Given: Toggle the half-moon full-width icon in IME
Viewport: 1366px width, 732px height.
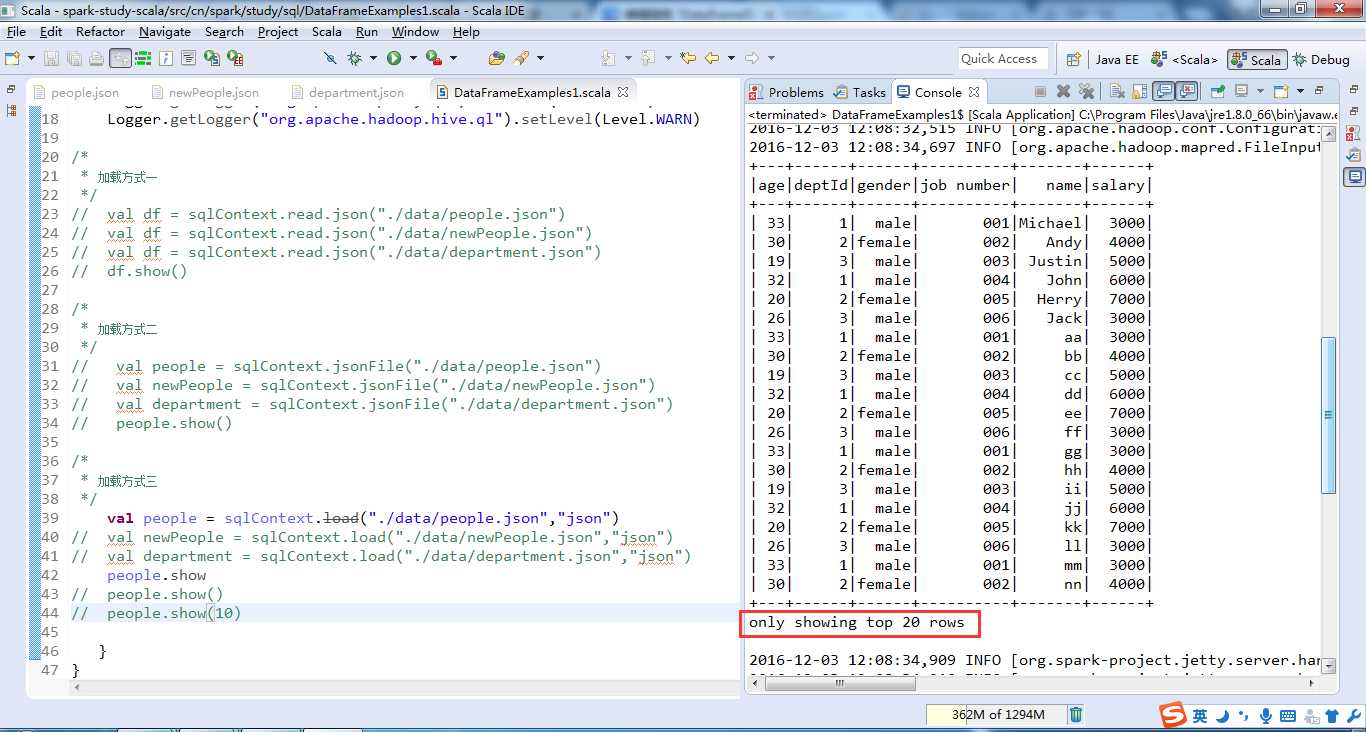Looking at the screenshot, I should point(1222,715).
